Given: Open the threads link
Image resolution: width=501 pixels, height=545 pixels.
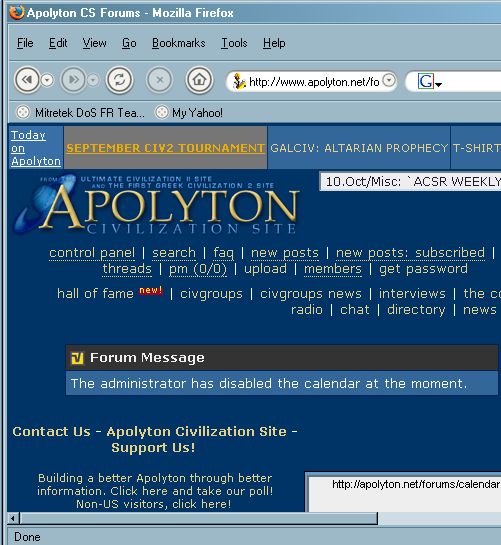Looking at the screenshot, I should point(127,269).
